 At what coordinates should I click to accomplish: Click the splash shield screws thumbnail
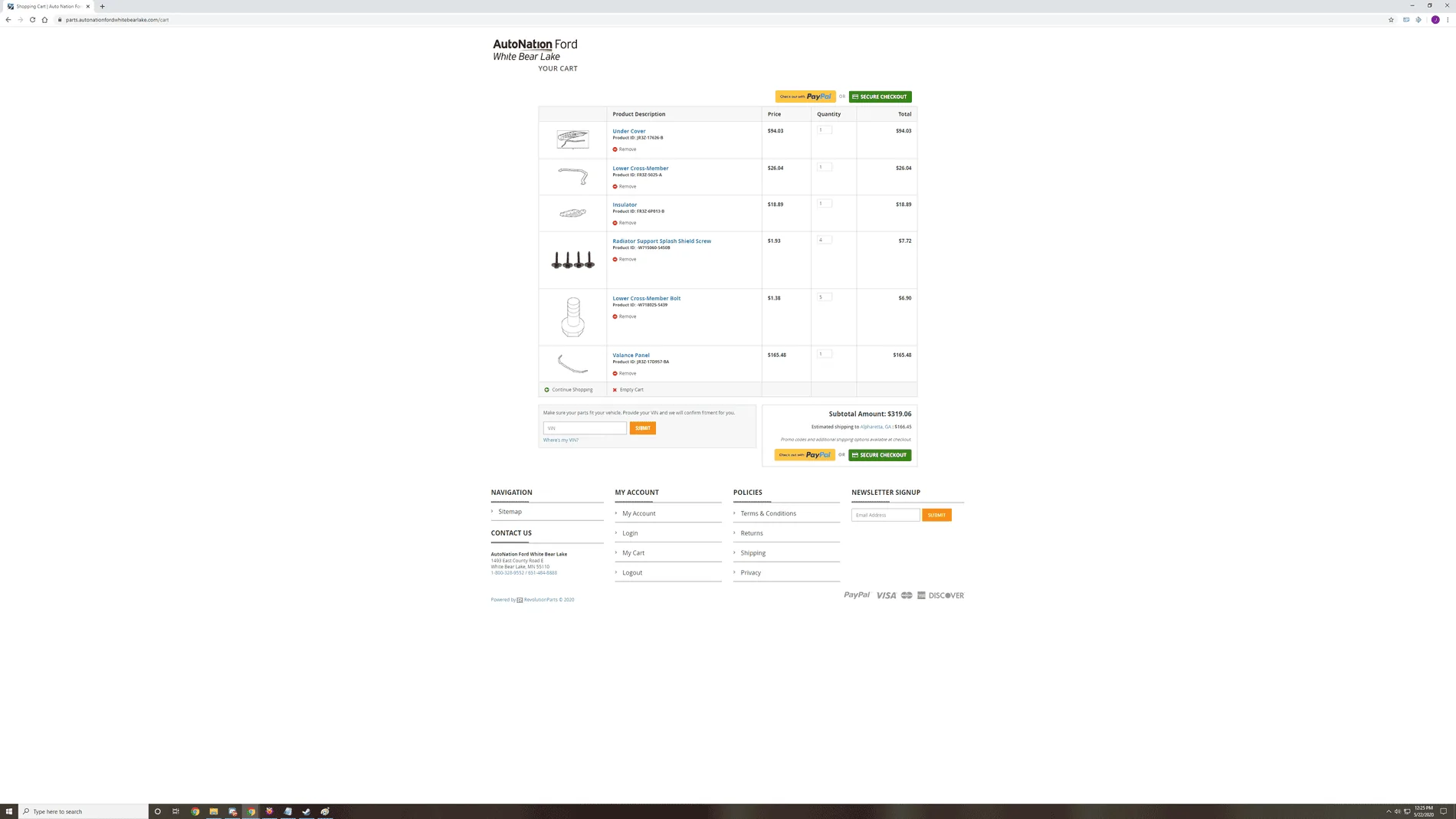point(572,260)
